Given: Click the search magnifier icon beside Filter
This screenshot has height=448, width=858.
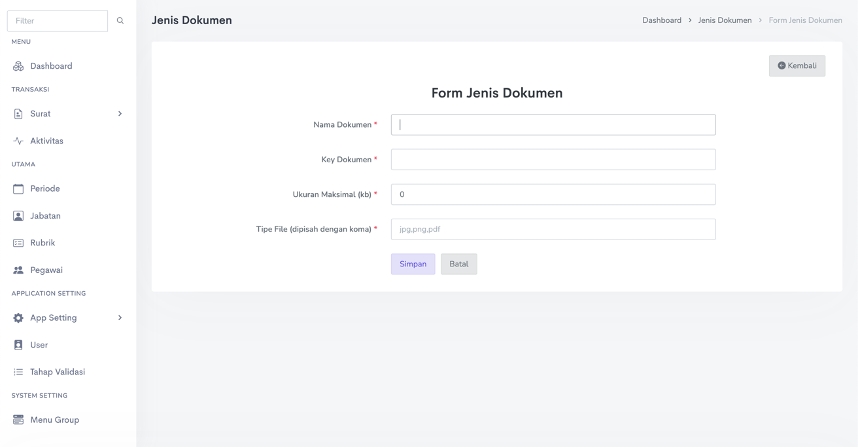Looking at the screenshot, I should coord(121,21).
